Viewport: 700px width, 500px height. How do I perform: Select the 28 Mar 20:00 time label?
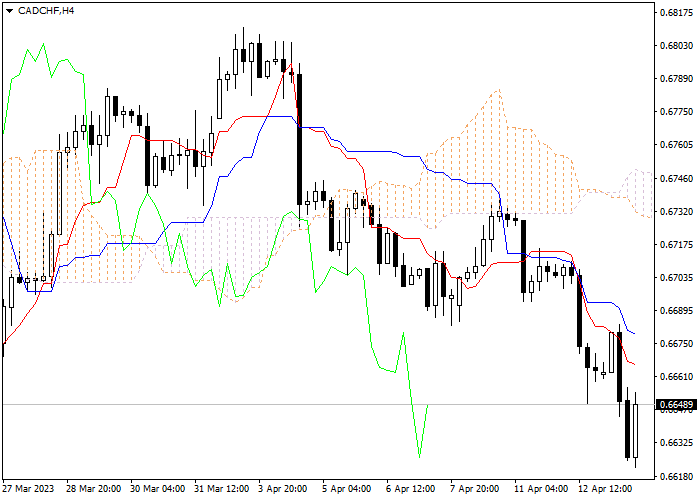click(93, 489)
